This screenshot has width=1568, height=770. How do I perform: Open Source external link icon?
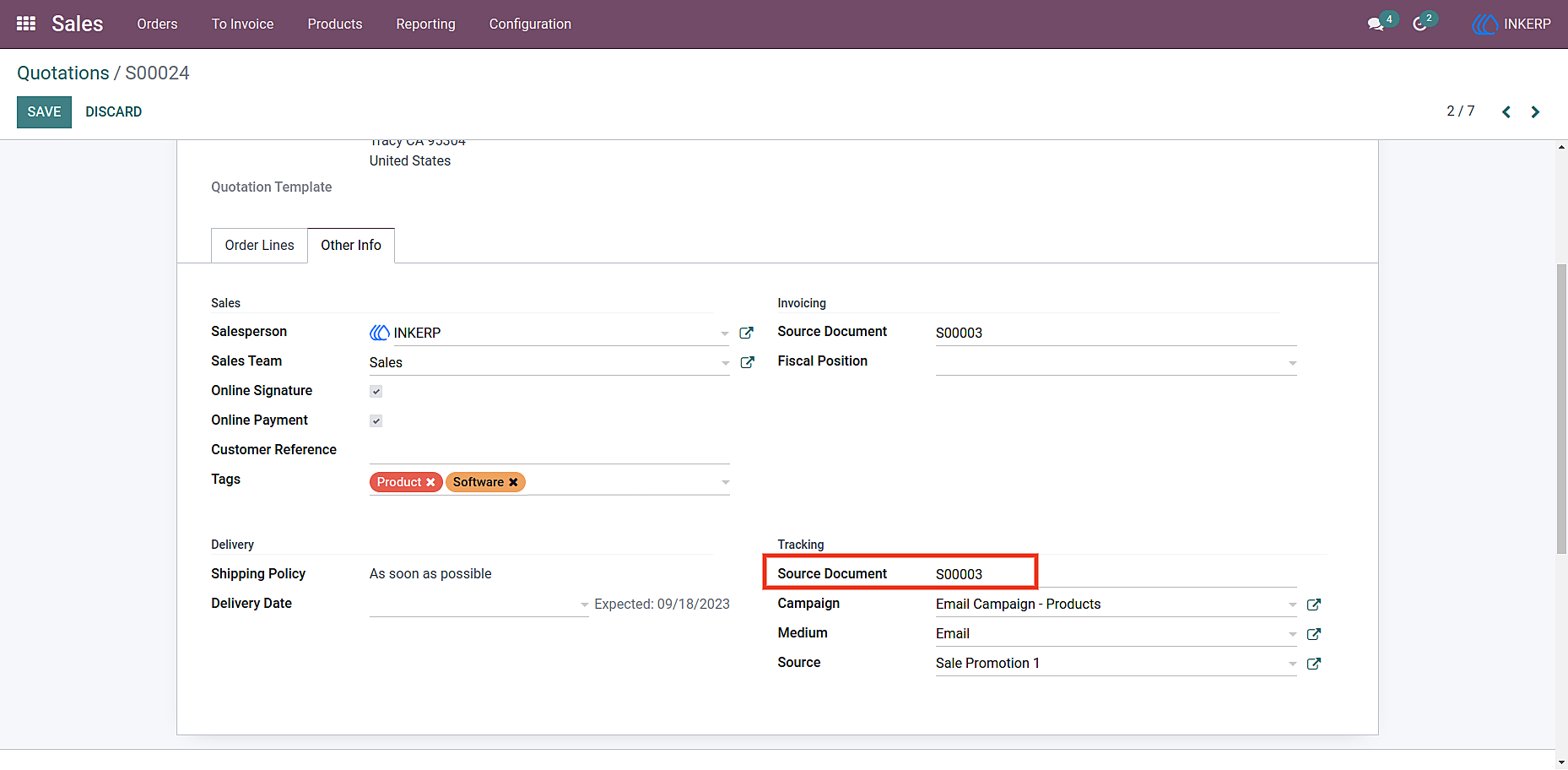[1313, 664]
